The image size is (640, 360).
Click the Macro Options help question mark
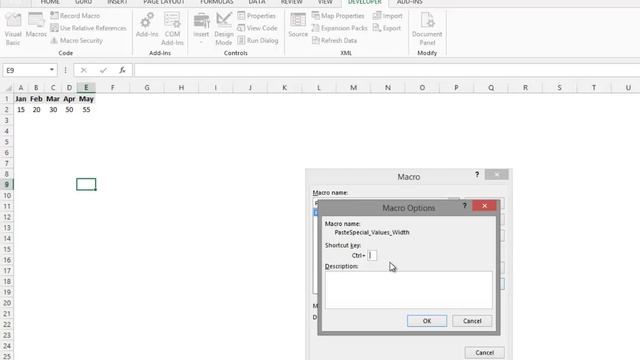(x=464, y=206)
